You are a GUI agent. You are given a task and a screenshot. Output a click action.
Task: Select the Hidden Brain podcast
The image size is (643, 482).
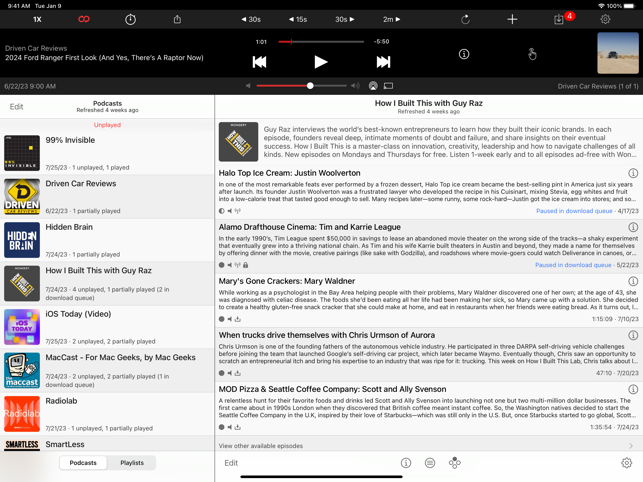[107, 240]
